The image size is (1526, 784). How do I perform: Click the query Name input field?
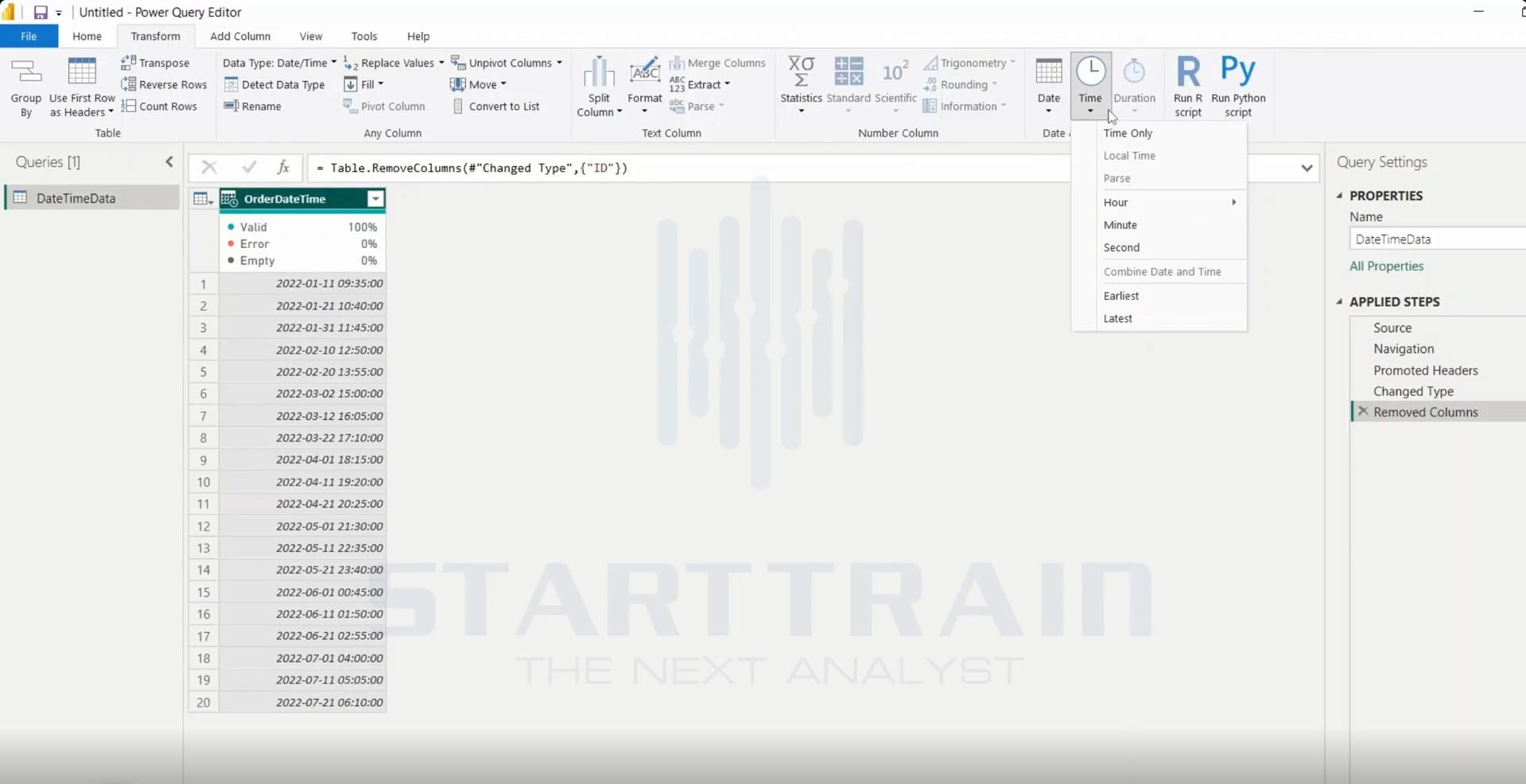point(1437,239)
